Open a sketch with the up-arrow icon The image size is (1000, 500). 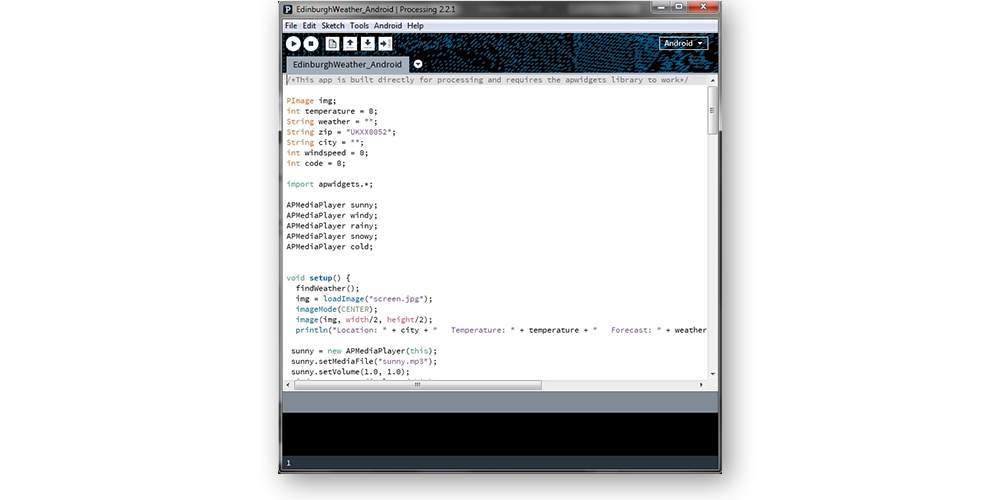click(x=350, y=43)
